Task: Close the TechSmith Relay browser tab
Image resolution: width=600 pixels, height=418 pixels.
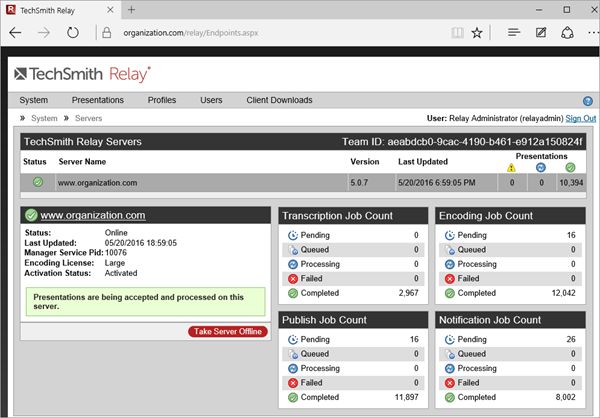Action: point(110,10)
